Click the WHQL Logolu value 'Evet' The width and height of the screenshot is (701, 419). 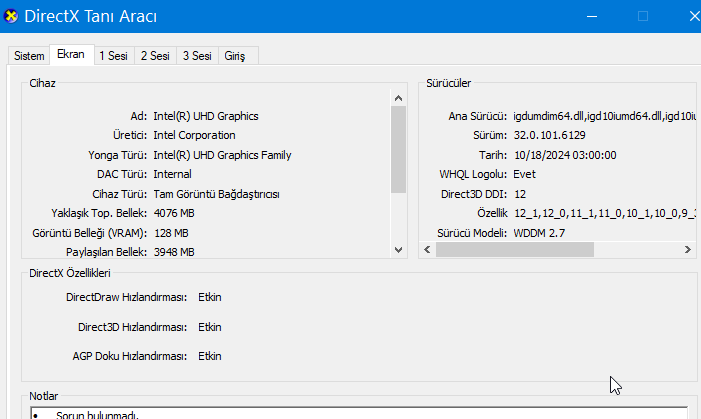coord(524,174)
